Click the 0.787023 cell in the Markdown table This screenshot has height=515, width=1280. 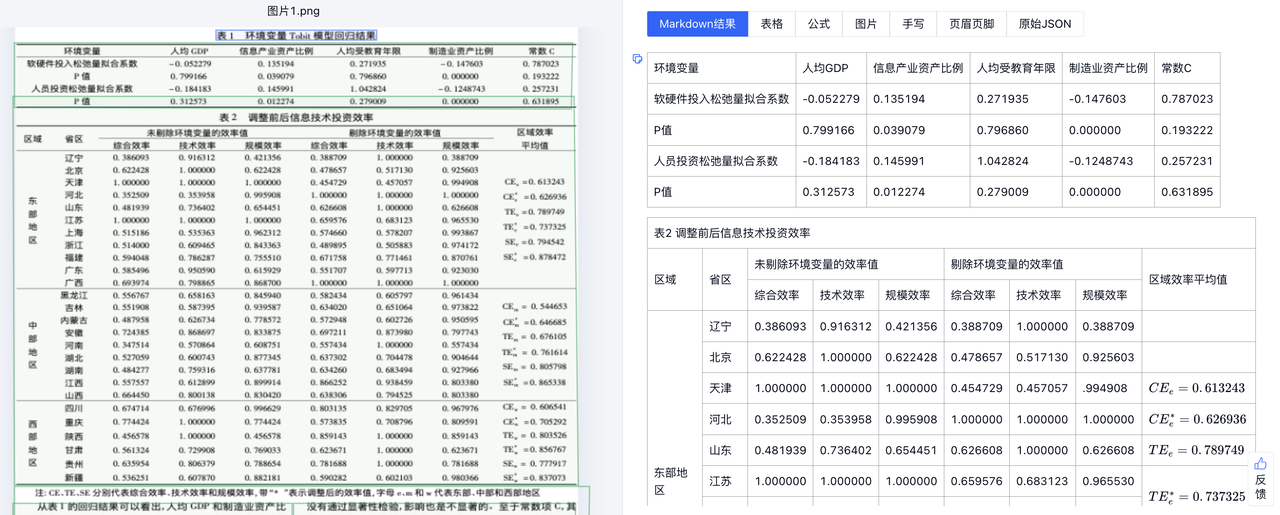point(1187,99)
